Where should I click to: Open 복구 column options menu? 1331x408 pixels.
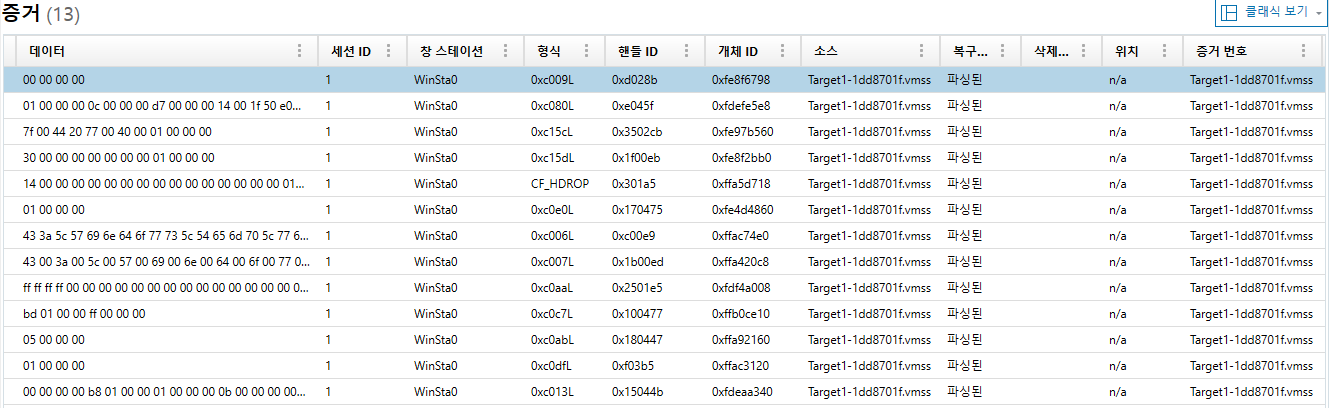tap(1003, 51)
